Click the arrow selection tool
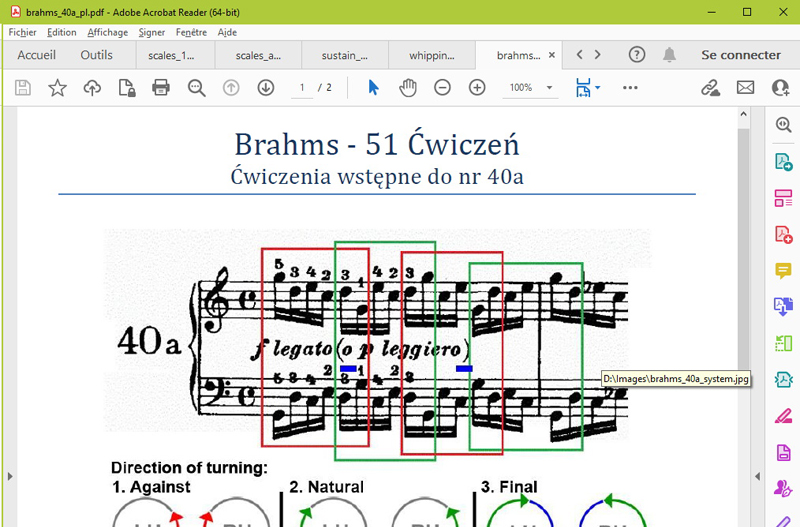Screen dimensions: 800x527 pyautogui.click(x=373, y=88)
